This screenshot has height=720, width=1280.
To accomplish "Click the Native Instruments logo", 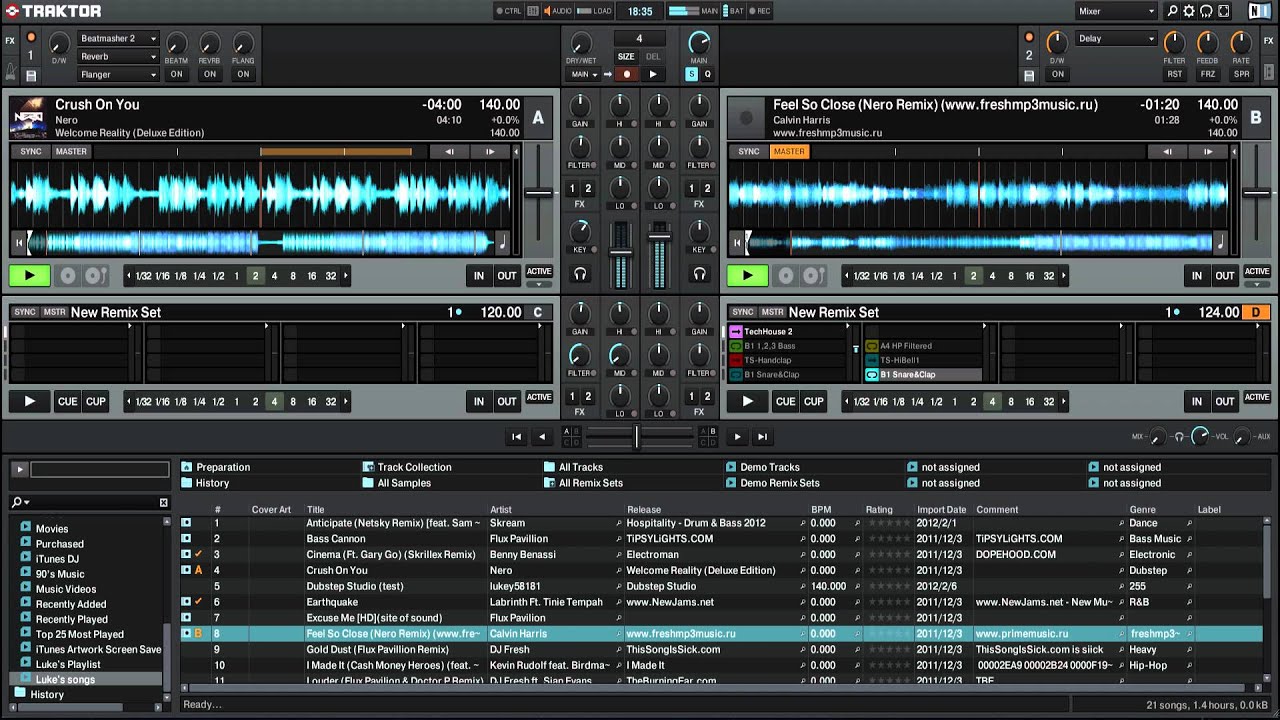I will (x=1260, y=11).
